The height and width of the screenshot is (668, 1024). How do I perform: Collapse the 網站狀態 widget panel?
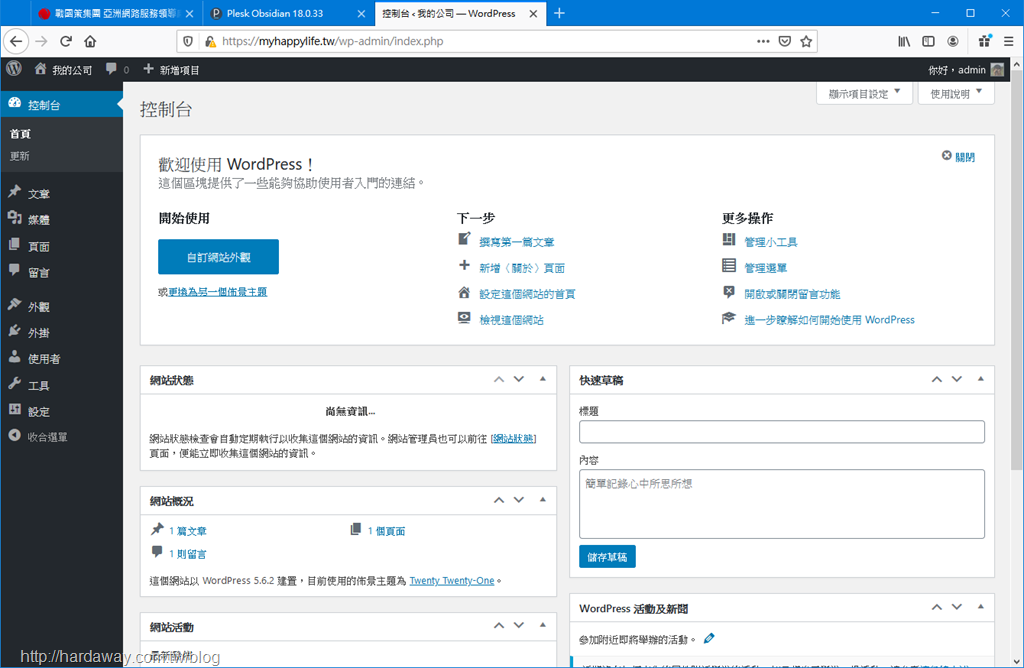click(x=543, y=379)
